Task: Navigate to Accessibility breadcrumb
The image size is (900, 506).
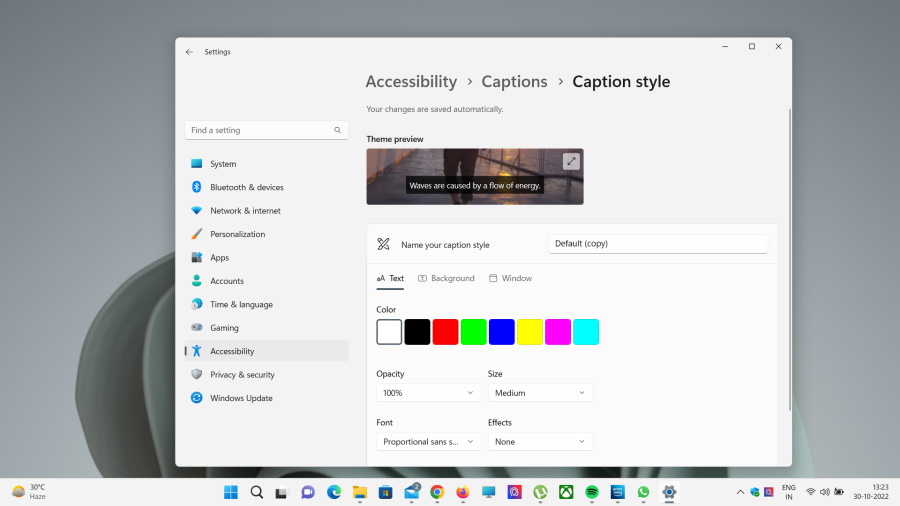Action: (x=411, y=82)
